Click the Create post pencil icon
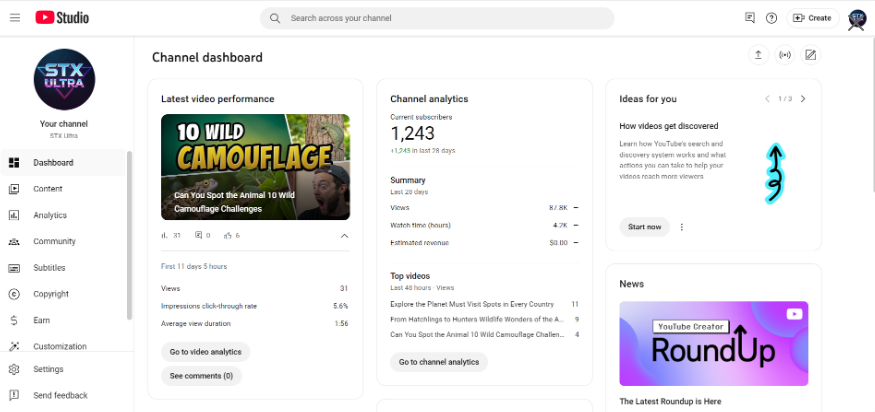This screenshot has height=412, width=875. [811, 55]
